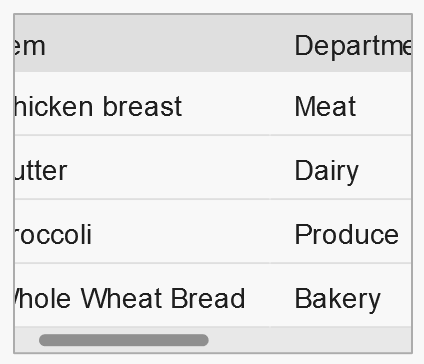Click scrollbar track left of the thumb
424x364 pixels.
(x=27, y=340)
